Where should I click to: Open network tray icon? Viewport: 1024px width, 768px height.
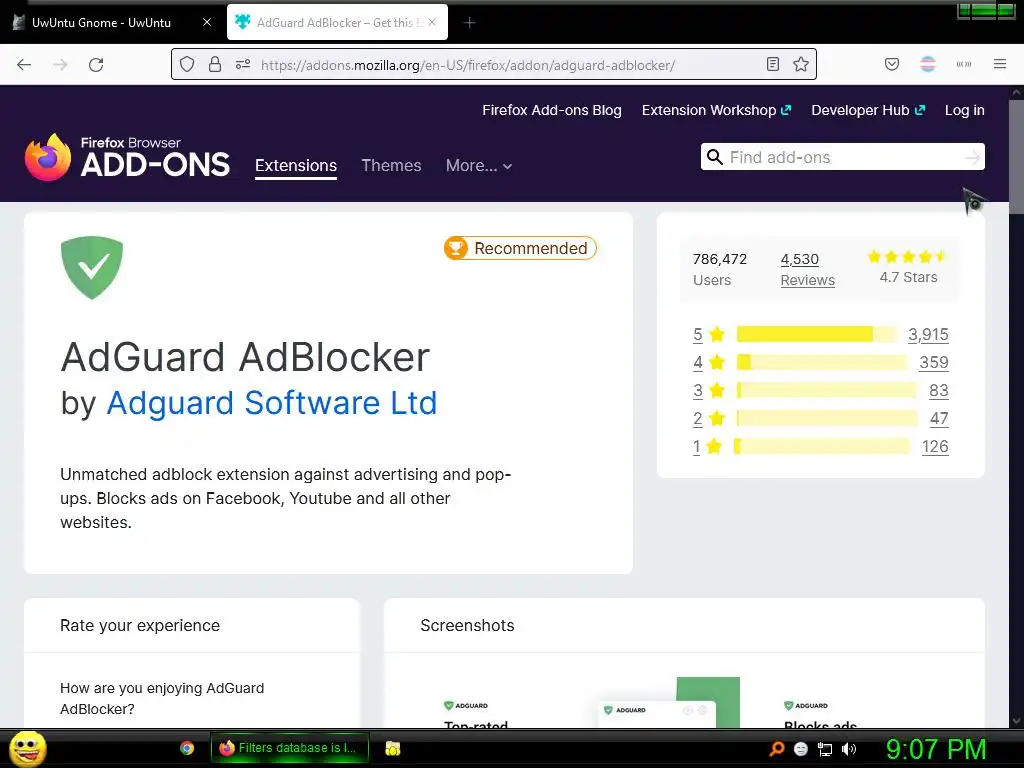825,750
